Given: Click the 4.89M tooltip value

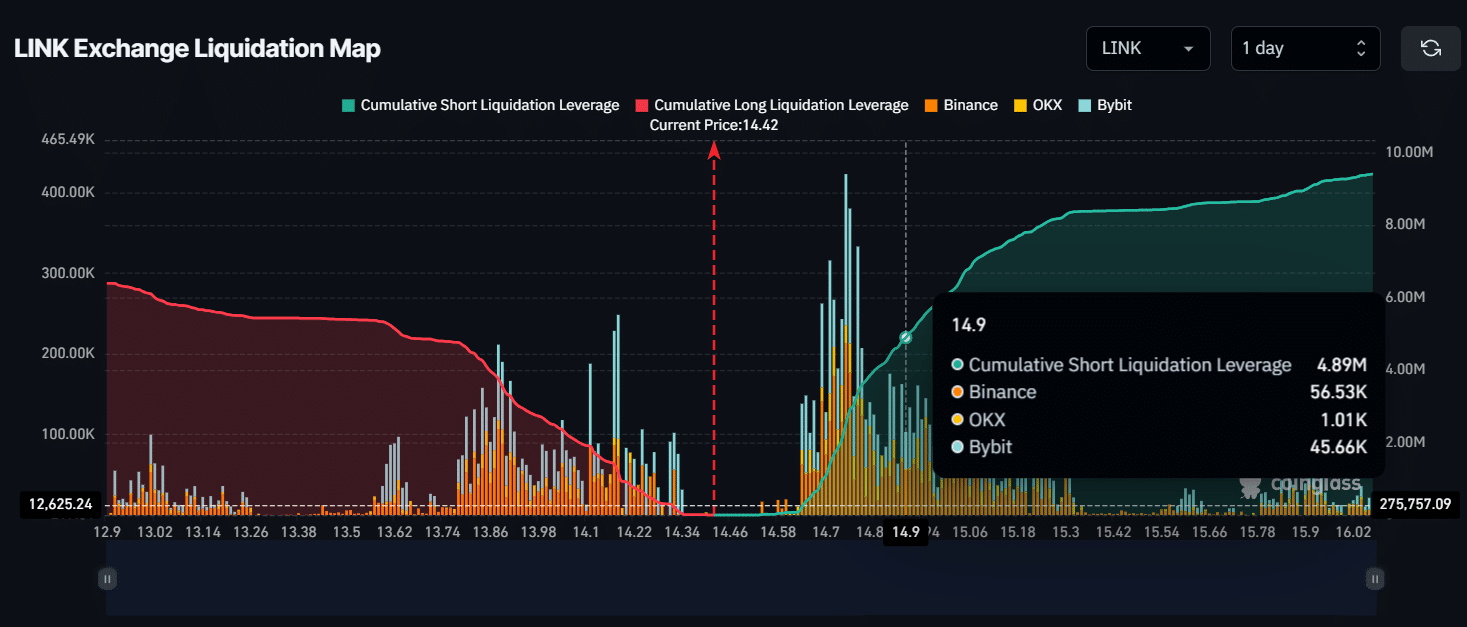Looking at the screenshot, I should click(1342, 365).
